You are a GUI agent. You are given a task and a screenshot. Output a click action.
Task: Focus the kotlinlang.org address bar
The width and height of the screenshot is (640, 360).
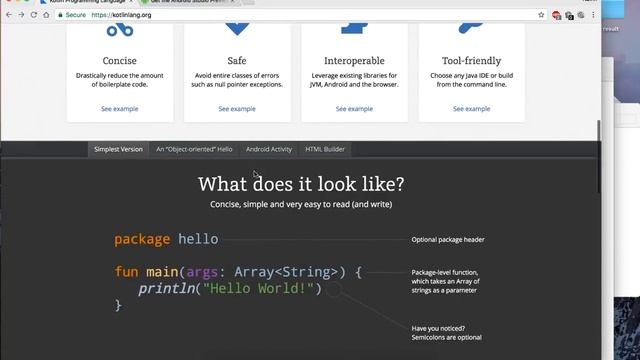(302, 15)
